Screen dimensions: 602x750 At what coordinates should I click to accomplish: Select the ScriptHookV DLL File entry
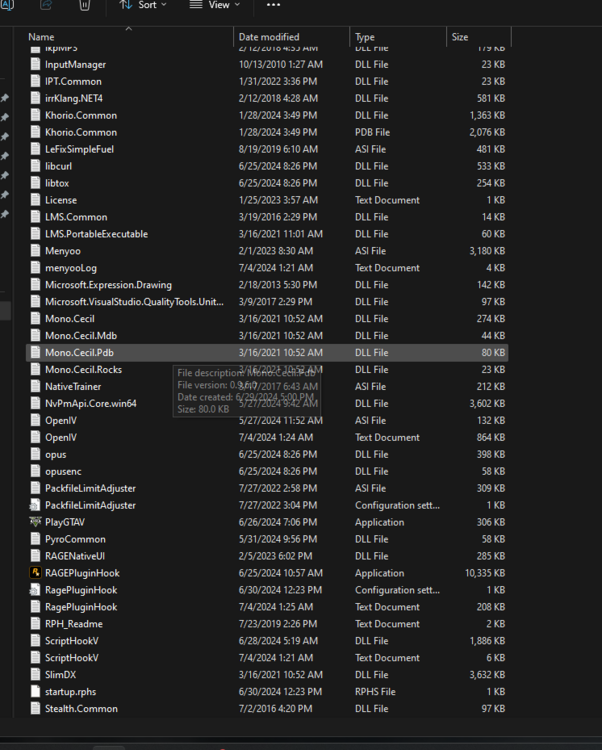click(268, 641)
